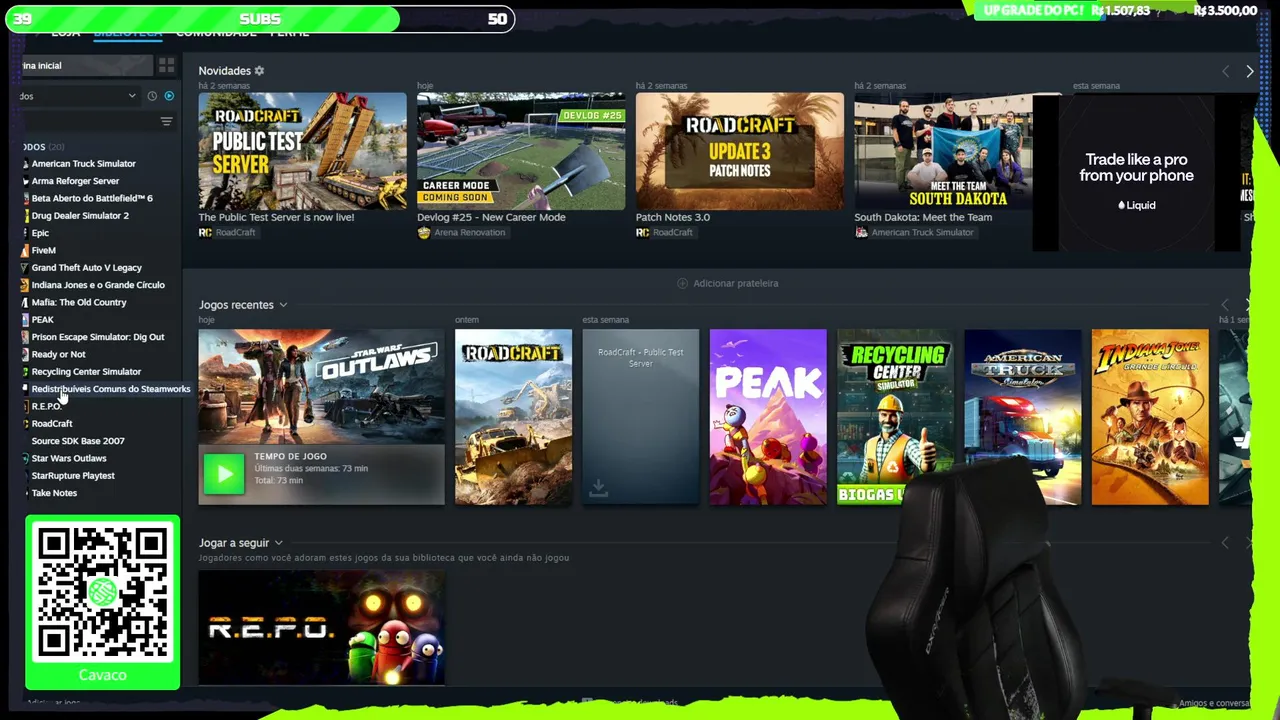Open R.E.P.O. banner in Jogar a seguir
This screenshot has width=1280, height=720.
[x=321, y=628]
